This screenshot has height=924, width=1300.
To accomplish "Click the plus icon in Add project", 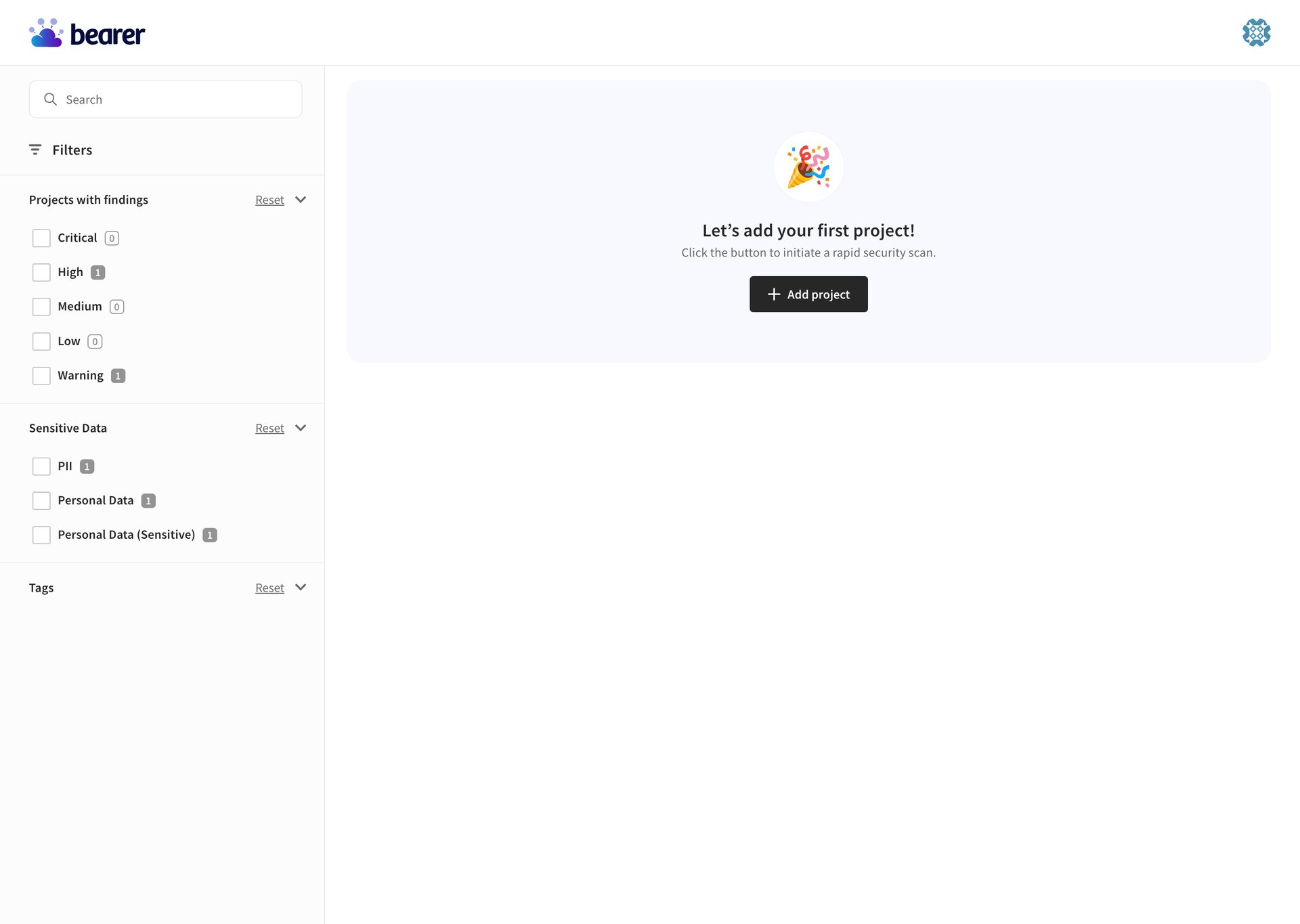I will tap(774, 294).
